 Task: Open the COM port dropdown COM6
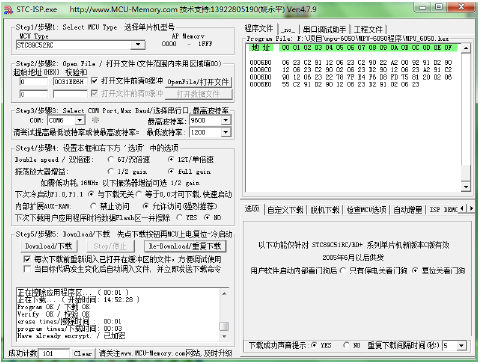[80, 120]
